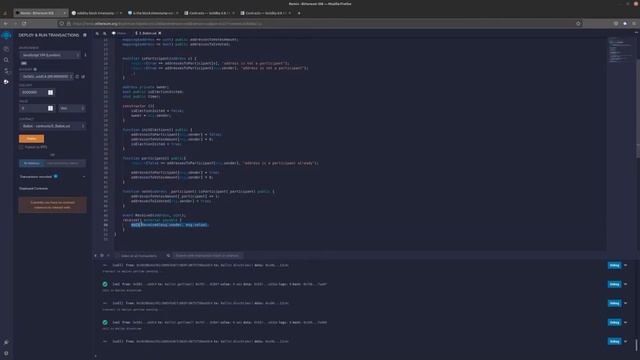640x360 pixels.
Task: Open the Settings gear in Remix sidebar
Action: pos(6,353)
